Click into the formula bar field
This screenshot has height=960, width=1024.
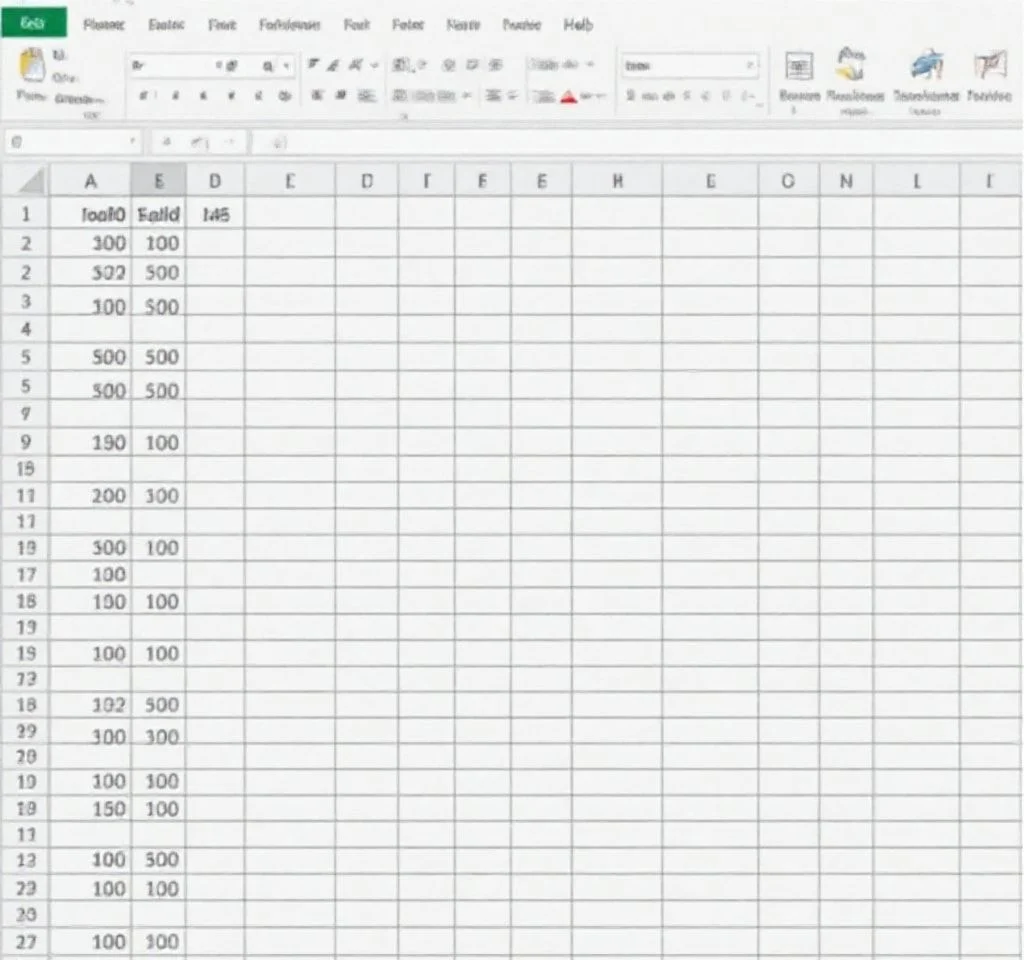coord(640,143)
